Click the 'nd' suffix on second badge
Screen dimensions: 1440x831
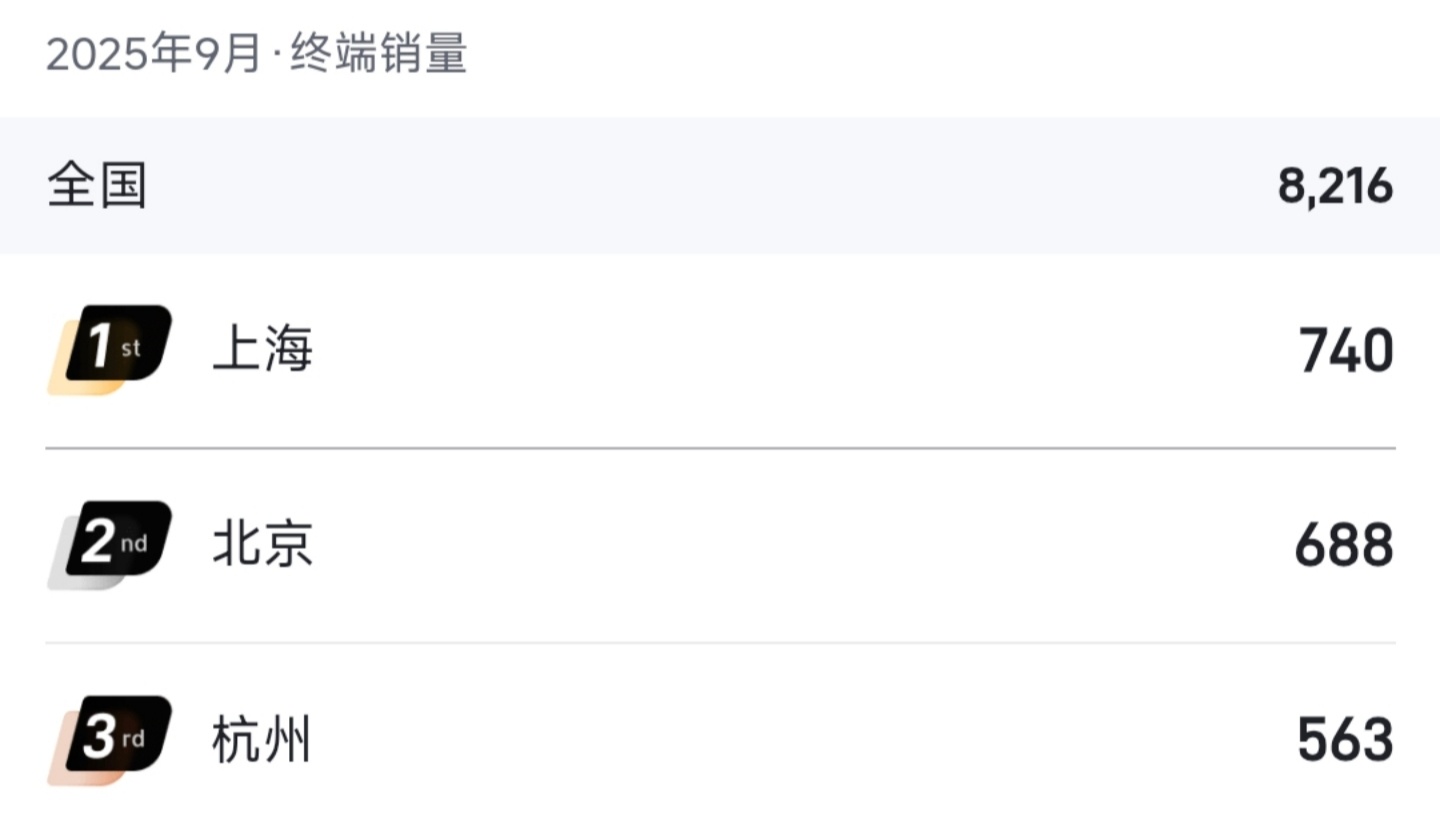pyautogui.click(x=134, y=544)
